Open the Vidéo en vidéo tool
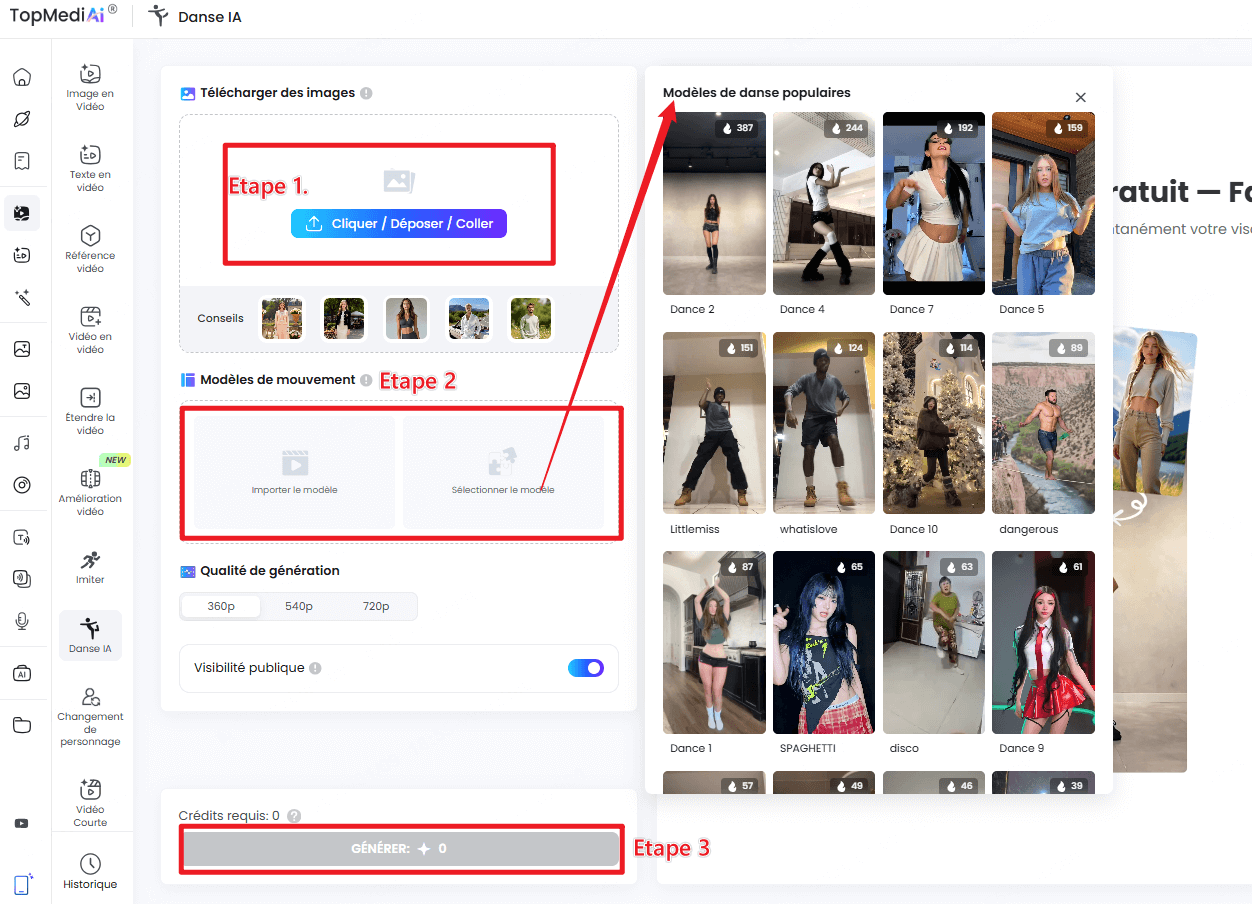 91,330
